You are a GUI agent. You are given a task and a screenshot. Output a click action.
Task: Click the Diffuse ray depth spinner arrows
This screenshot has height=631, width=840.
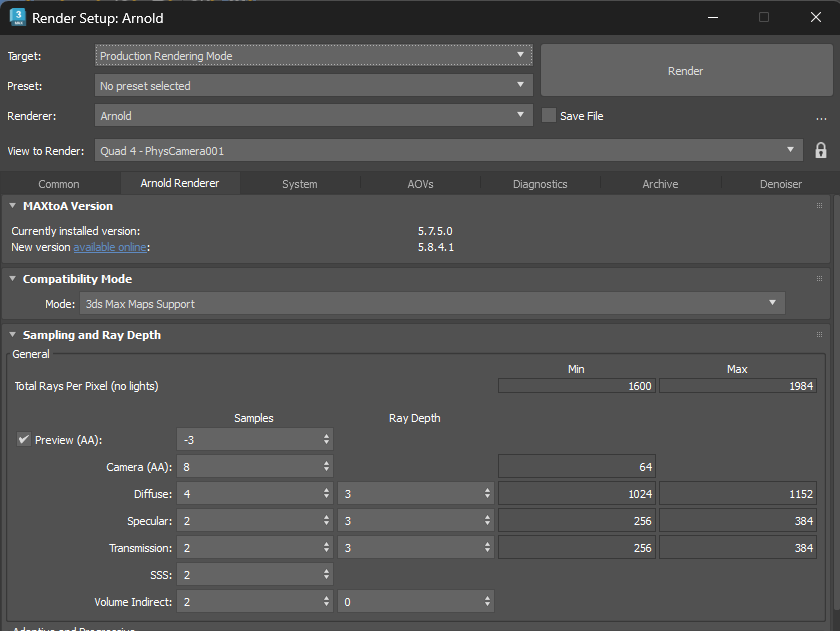coord(487,493)
